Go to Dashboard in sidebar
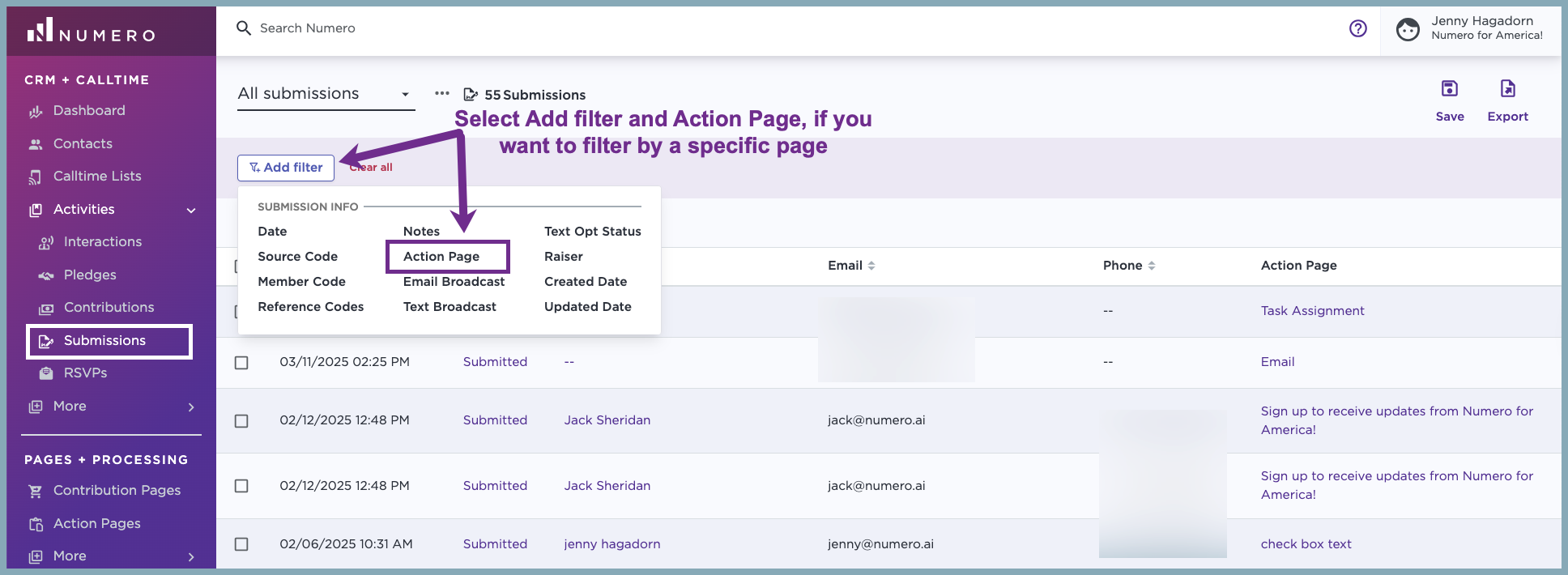This screenshot has width=1568, height=575. pyautogui.click(x=89, y=111)
